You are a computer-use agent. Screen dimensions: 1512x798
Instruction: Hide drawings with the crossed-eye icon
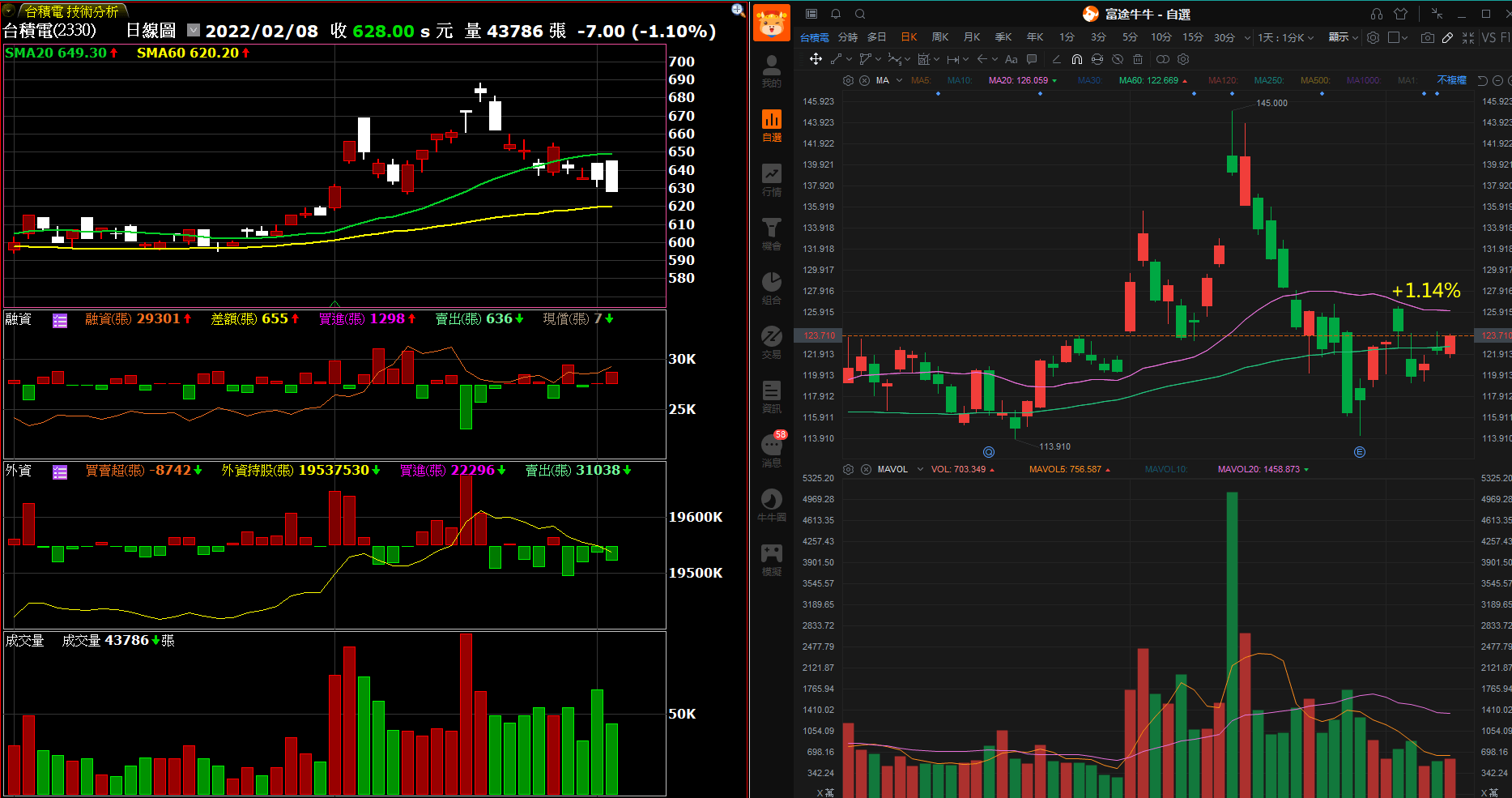click(1118, 59)
